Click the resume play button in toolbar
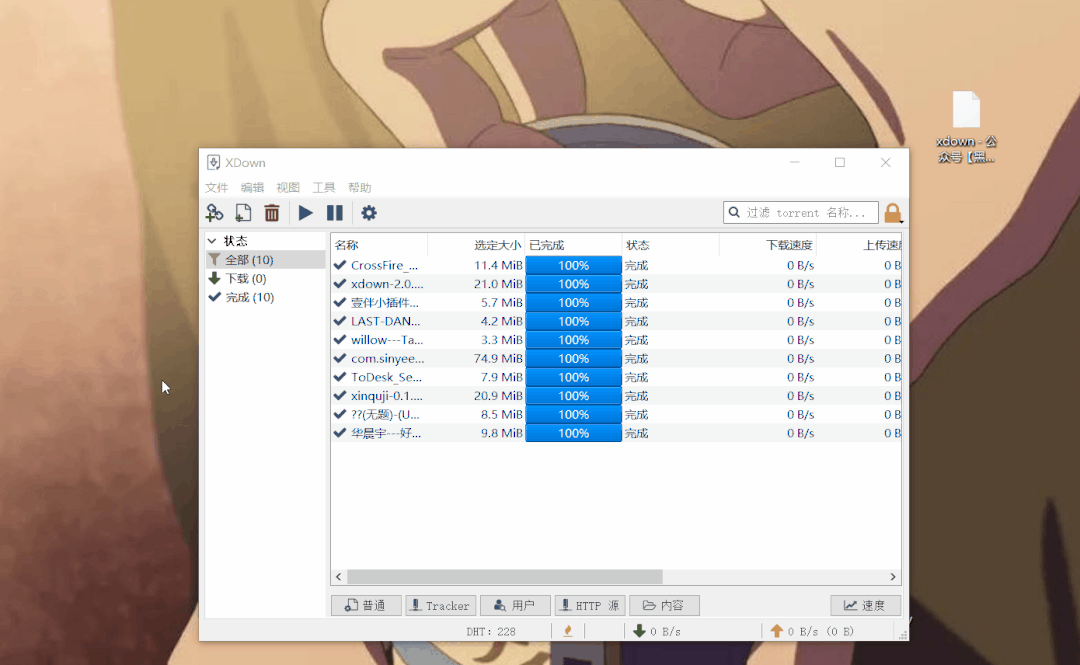The height and width of the screenshot is (665, 1080). pyautogui.click(x=306, y=213)
